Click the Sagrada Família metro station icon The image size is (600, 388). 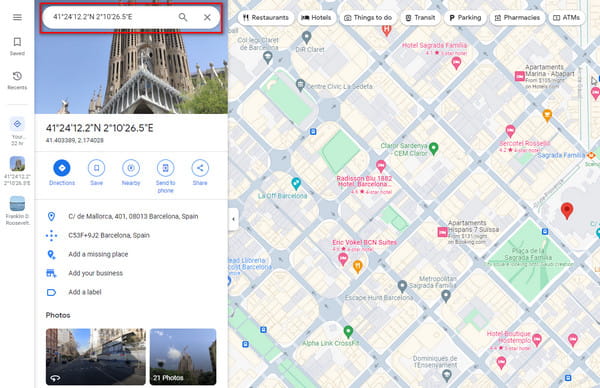pyautogui.click(x=591, y=155)
